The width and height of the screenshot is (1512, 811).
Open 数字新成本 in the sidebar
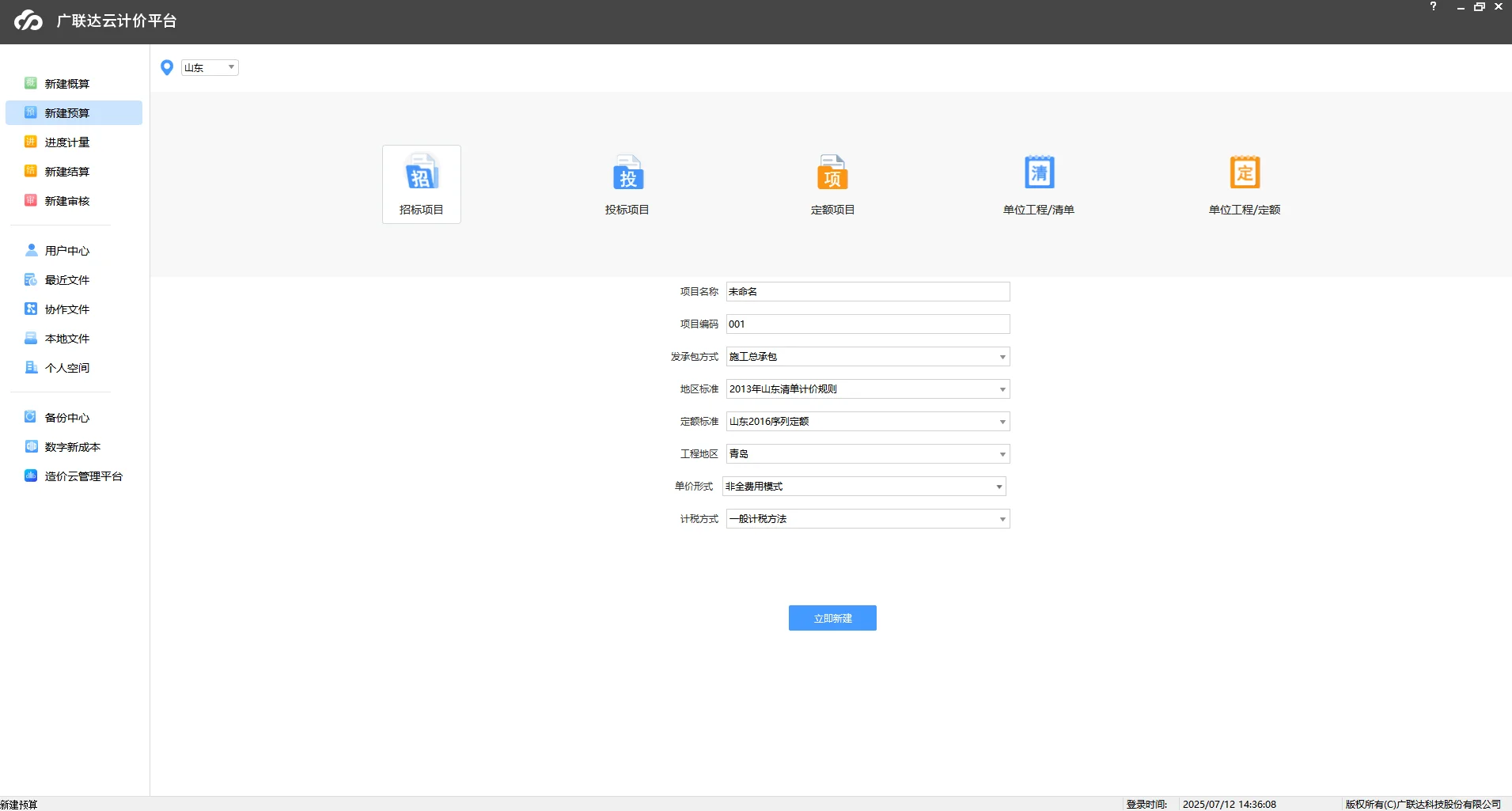(x=74, y=447)
